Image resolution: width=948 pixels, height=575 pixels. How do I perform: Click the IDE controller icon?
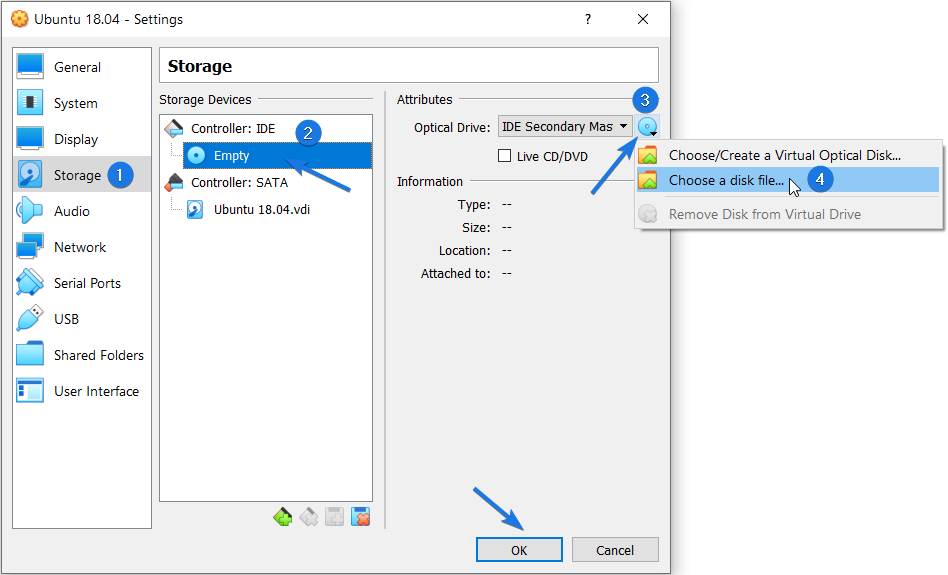[174, 128]
